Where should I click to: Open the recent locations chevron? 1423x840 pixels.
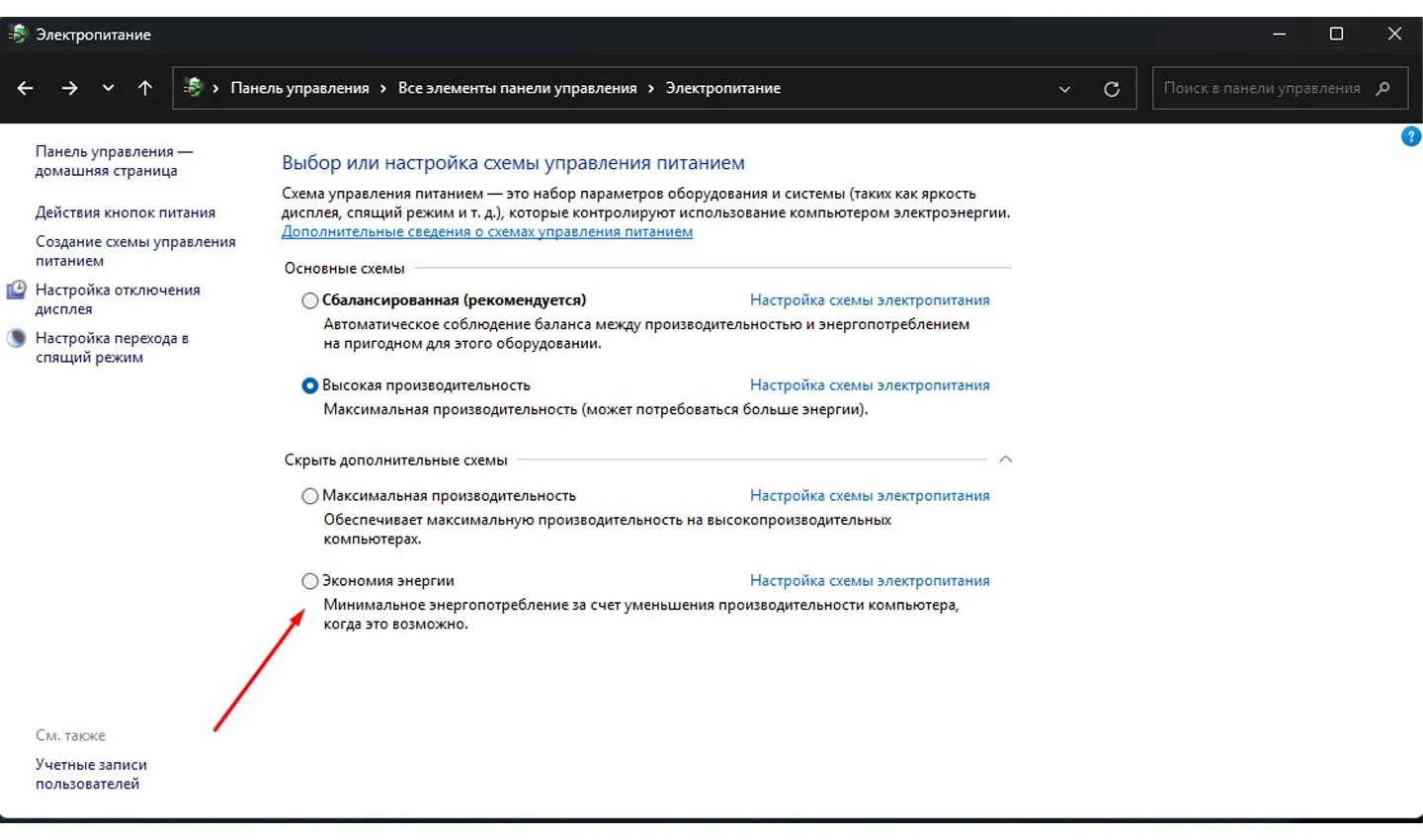[108, 88]
